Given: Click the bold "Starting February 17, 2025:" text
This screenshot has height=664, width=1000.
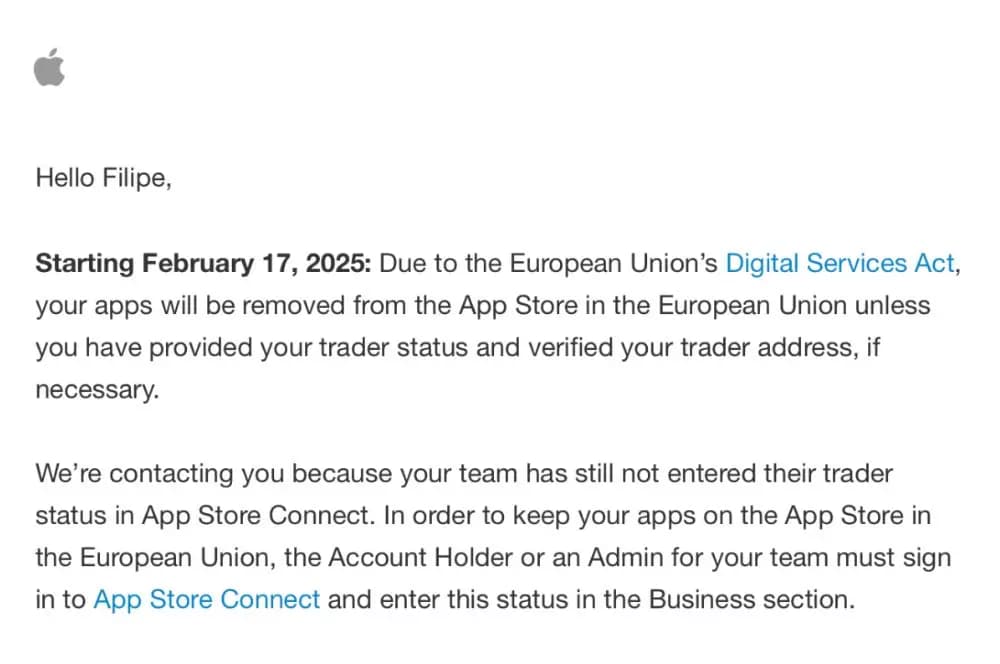Looking at the screenshot, I should point(203,264).
